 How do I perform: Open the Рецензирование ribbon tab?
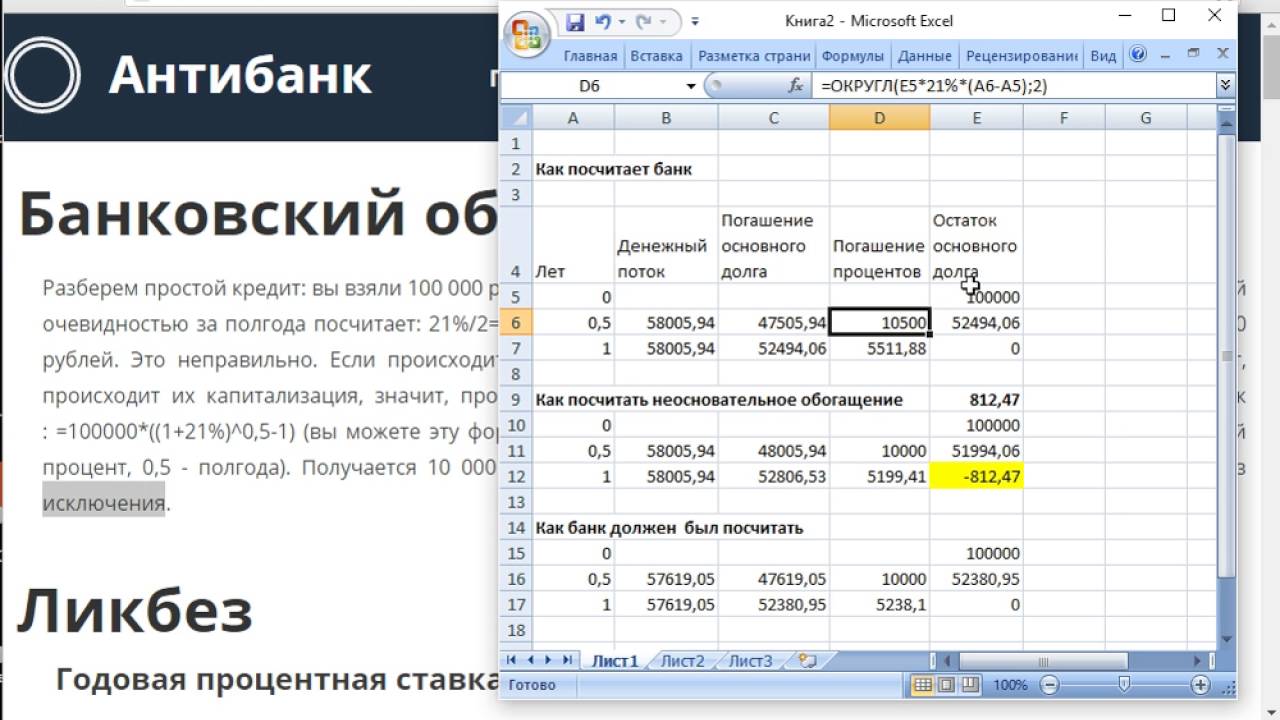coord(1021,56)
